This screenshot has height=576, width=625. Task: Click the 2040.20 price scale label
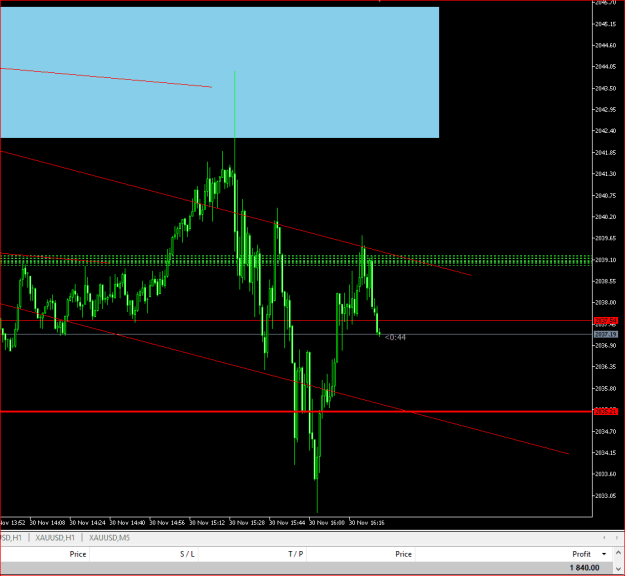click(x=605, y=217)
